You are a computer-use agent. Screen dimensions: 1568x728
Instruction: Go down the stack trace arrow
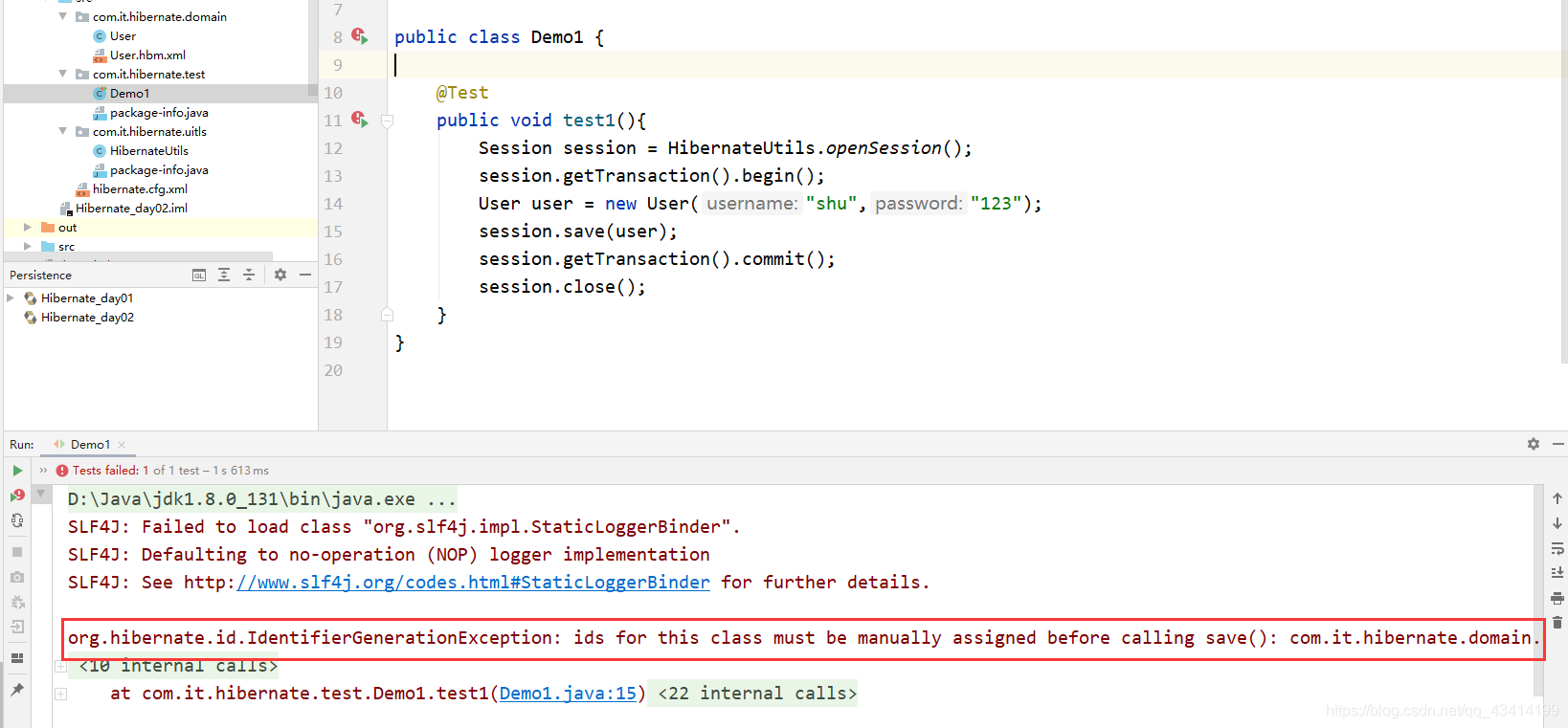tap(1557, 523)
